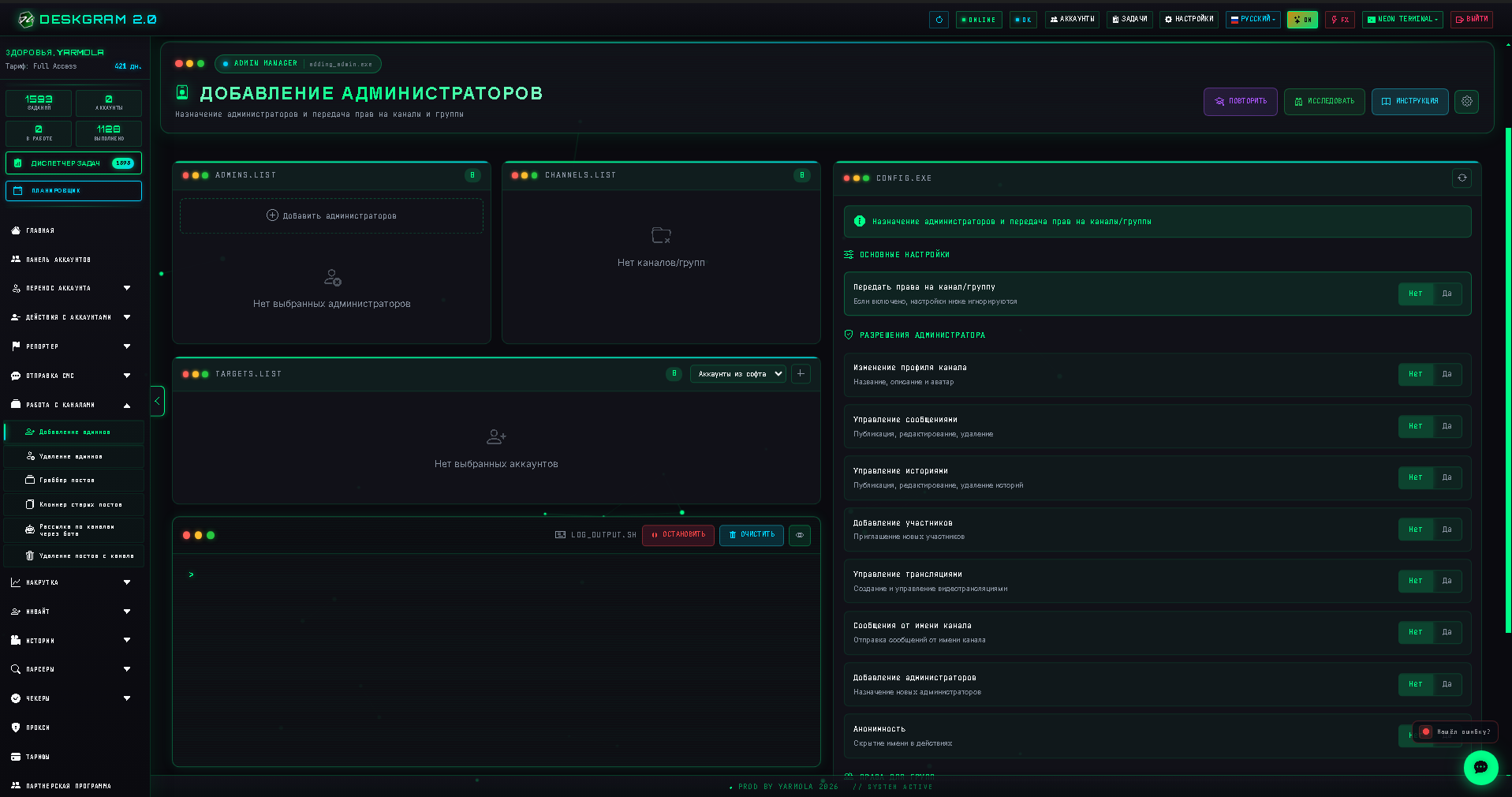Collapse the sidebar with the chevron handle
The height and width of the screenshot is (797, 1512).
[x=157, y=401]
